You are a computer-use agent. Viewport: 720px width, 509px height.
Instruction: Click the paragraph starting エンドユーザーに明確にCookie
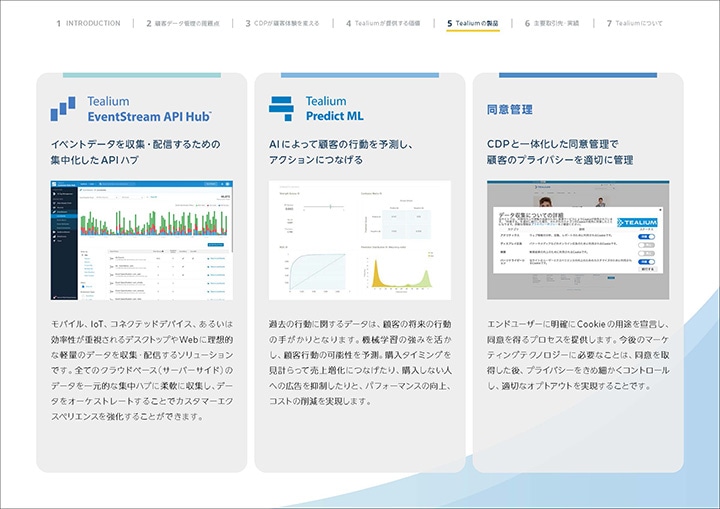[x=578, y=355]
